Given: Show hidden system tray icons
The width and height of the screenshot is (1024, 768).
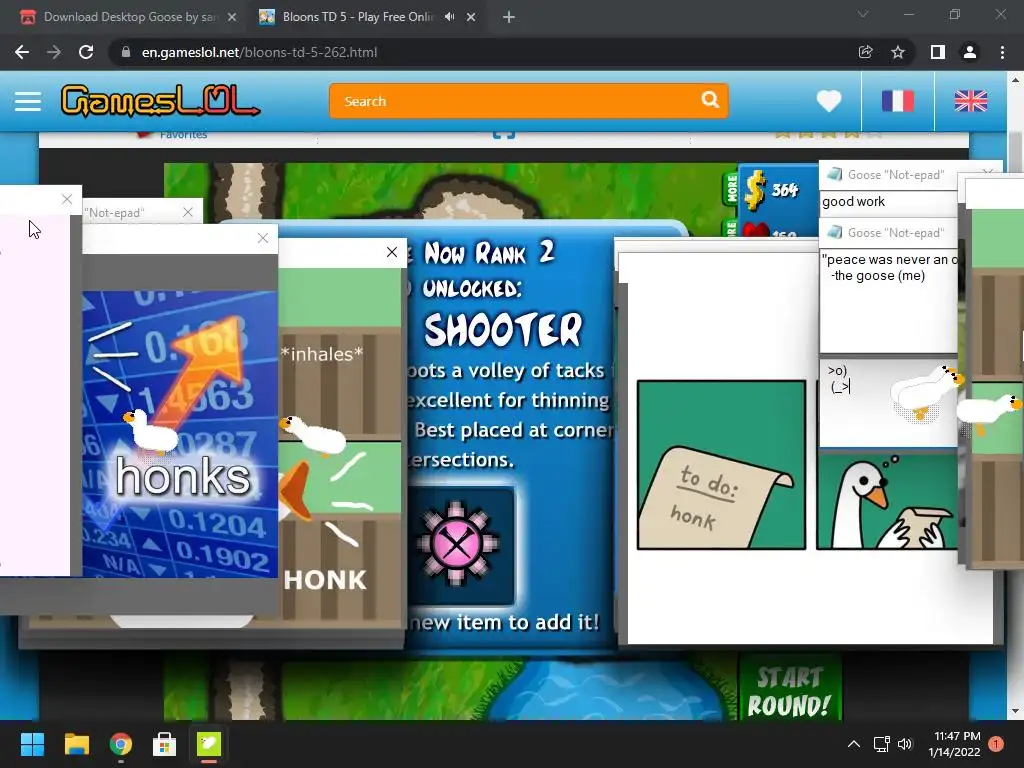Looking at the screenshot, I should click(x=854, y=744).
